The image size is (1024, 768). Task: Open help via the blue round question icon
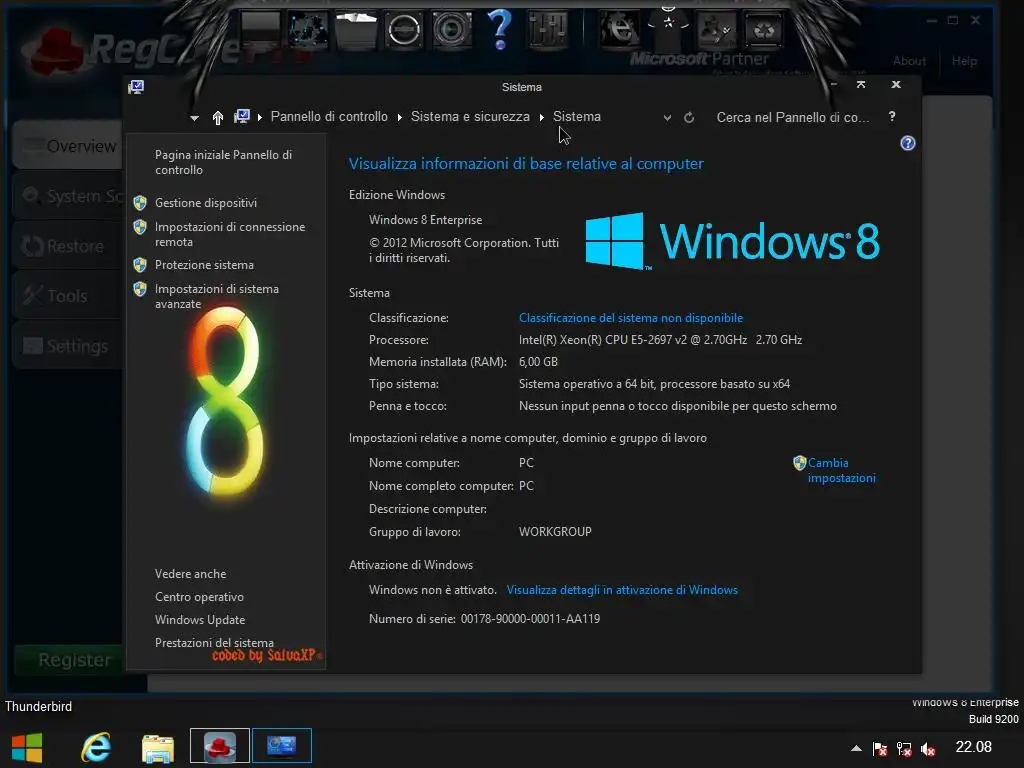click(907, 143)
